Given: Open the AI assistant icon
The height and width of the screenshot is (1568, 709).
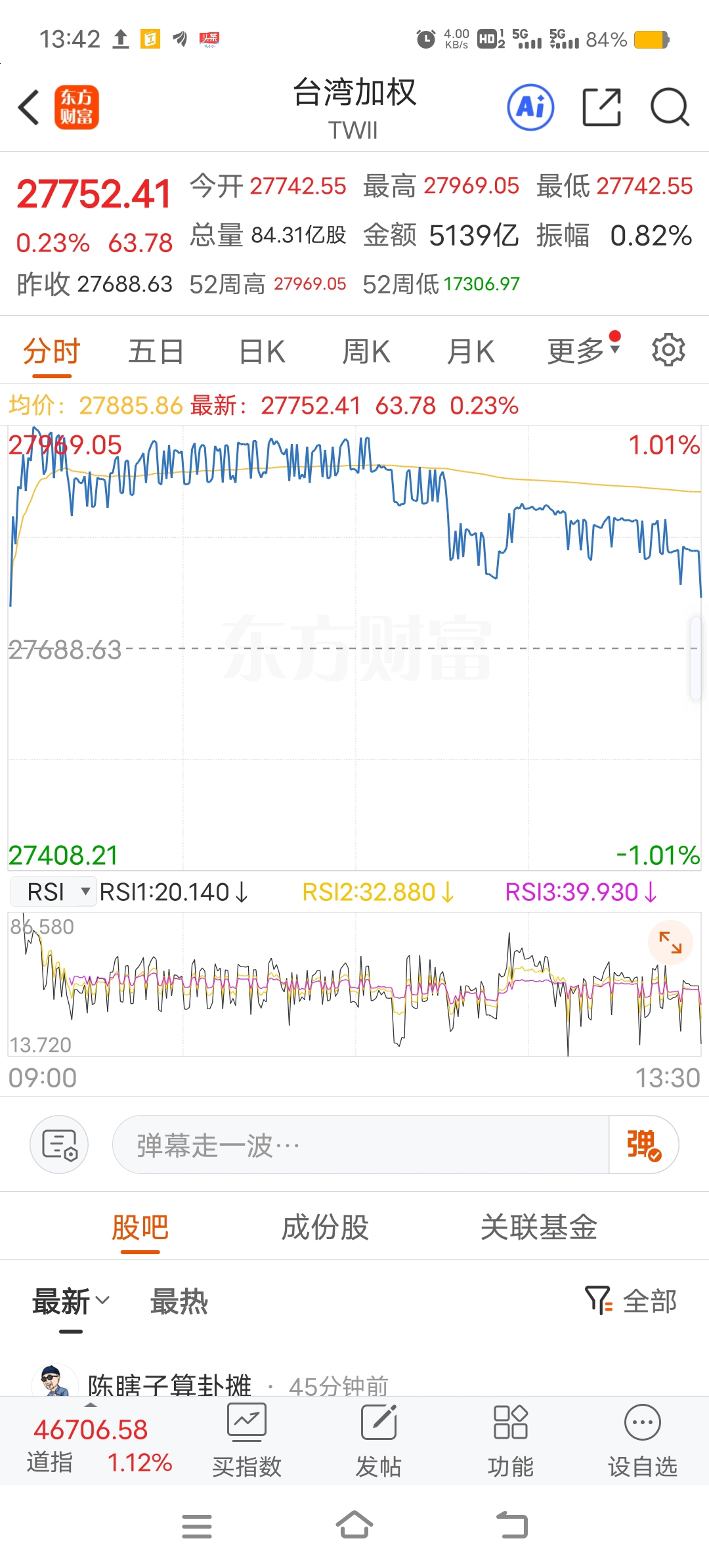Looking at the screenshot, I should [x=530, y=107].
